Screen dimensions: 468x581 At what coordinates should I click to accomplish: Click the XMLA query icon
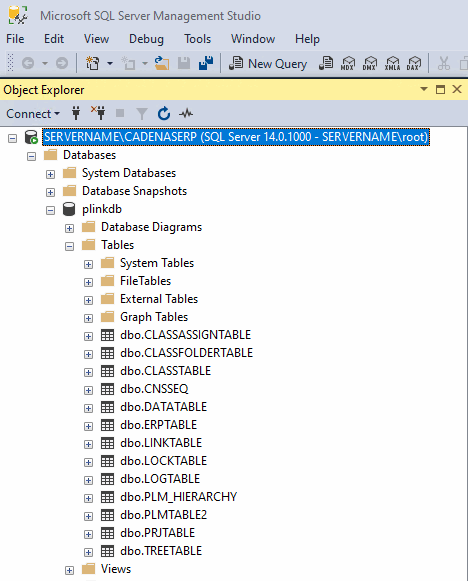click(x=392, y=63)
